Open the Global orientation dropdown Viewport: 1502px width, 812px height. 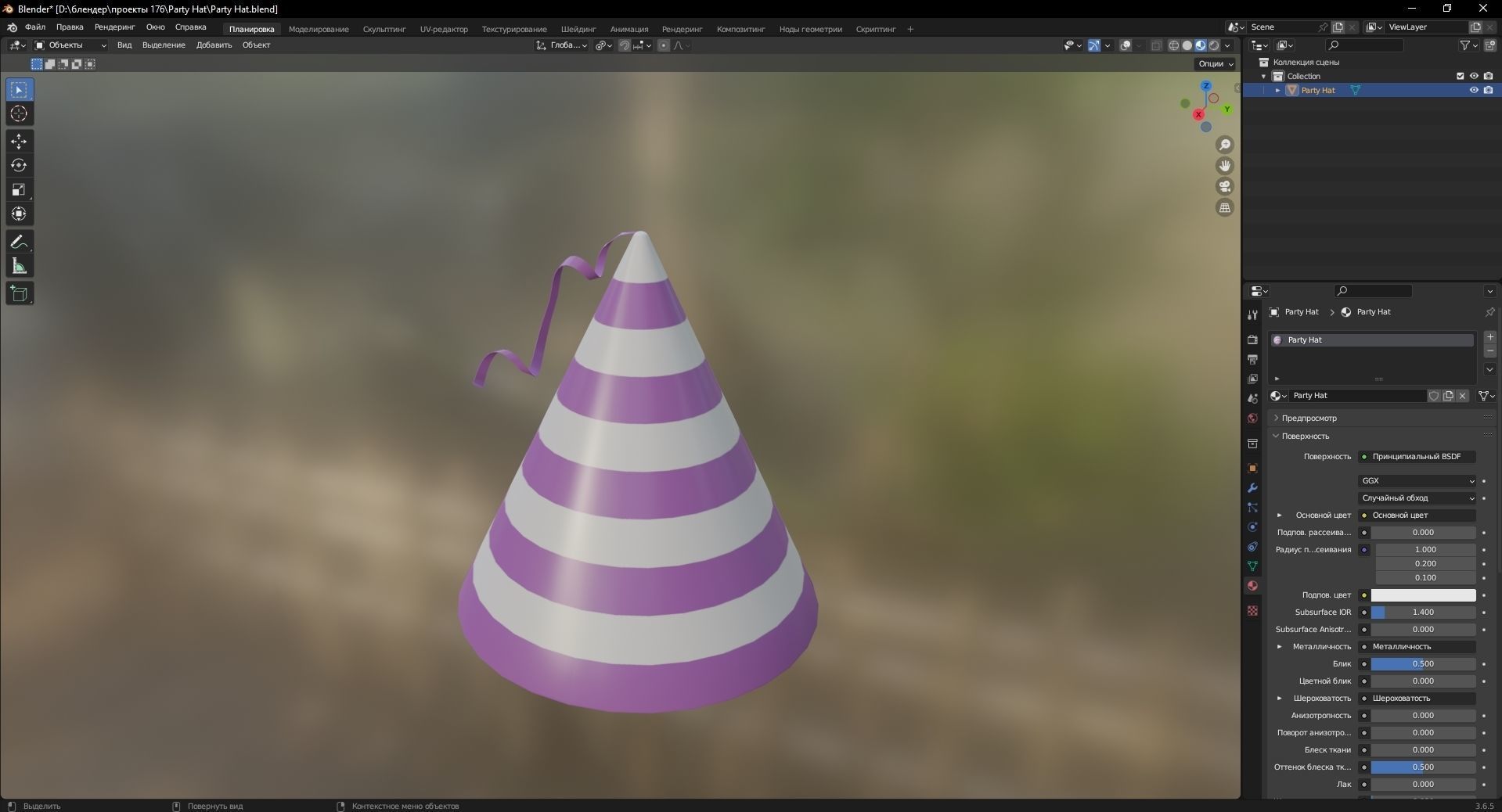coord(562,45)
